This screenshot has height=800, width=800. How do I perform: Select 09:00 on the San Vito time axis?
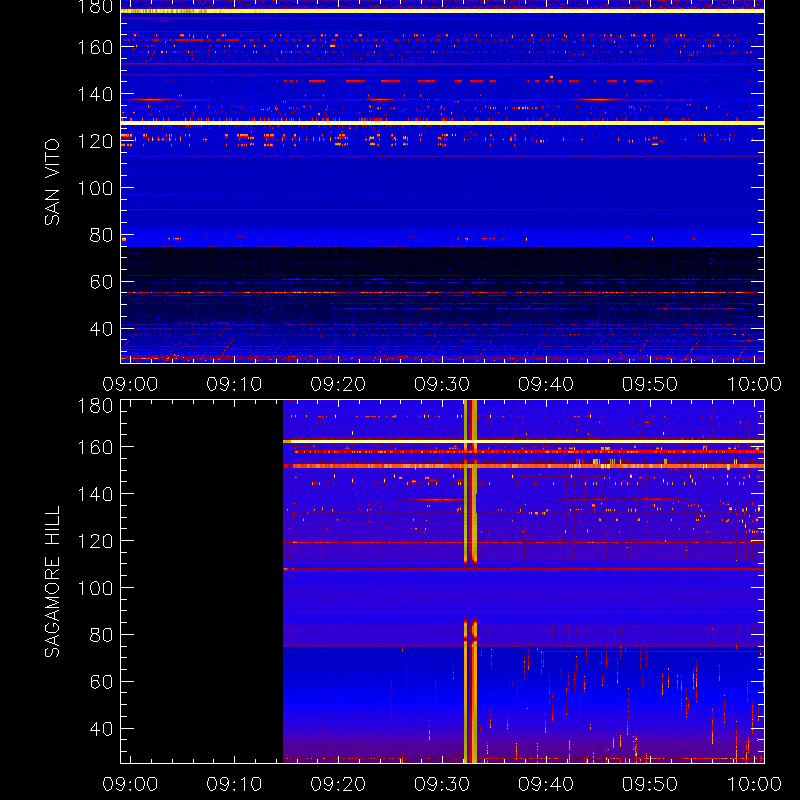coord(130,384)
